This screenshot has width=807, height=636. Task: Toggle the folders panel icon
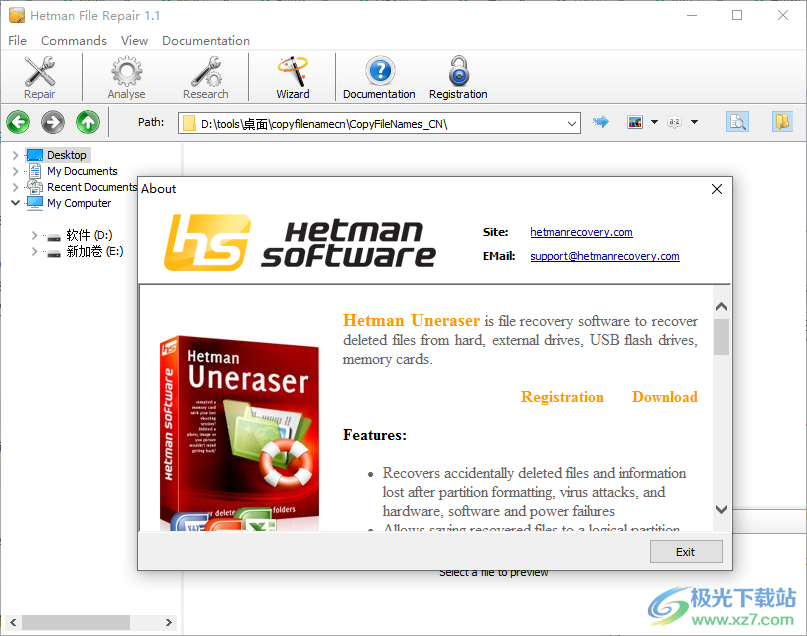point(782,122)
